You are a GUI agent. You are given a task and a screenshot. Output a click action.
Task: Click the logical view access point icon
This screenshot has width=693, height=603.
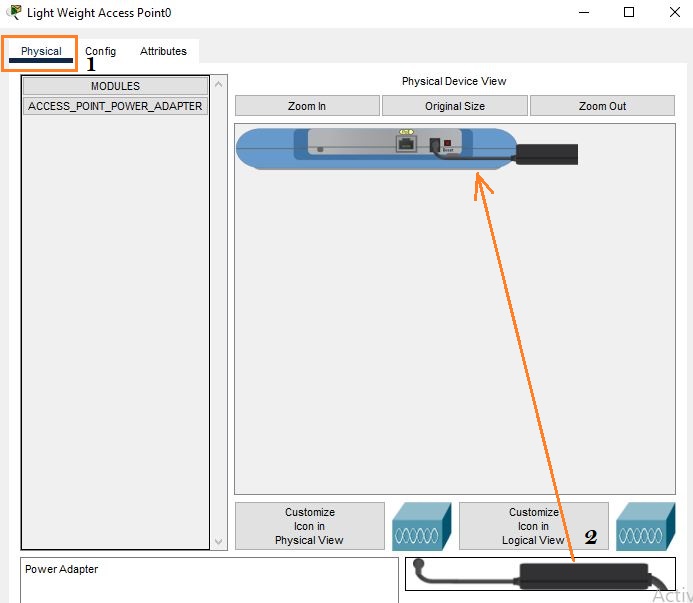[x=646, y=526]
